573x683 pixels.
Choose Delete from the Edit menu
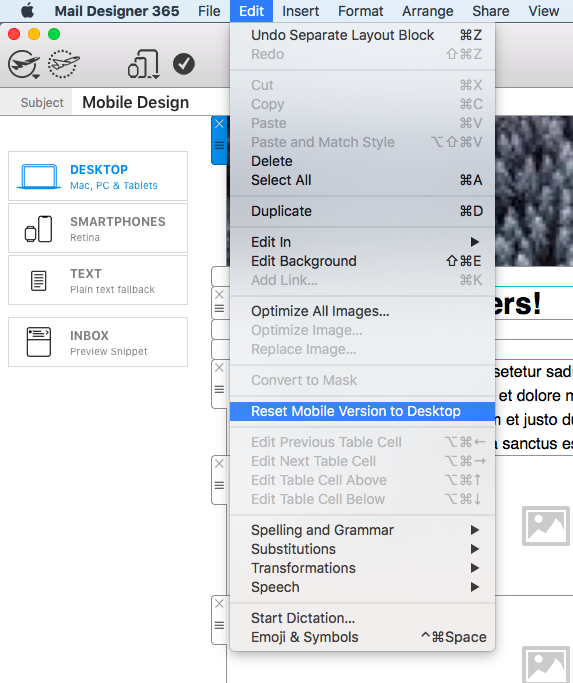coord(363,161)
